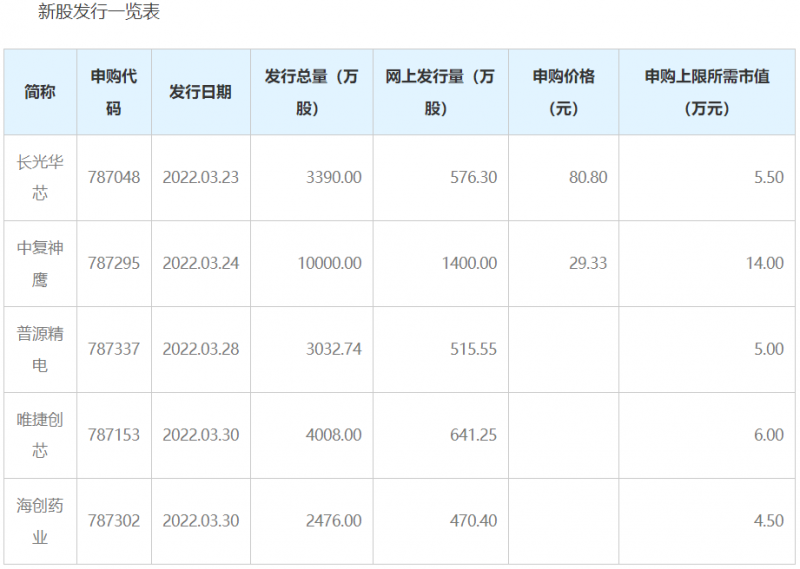This screenshot has width=800, height=569.
Task: Click market value 4.50
Action: click(x=769, y=521)
